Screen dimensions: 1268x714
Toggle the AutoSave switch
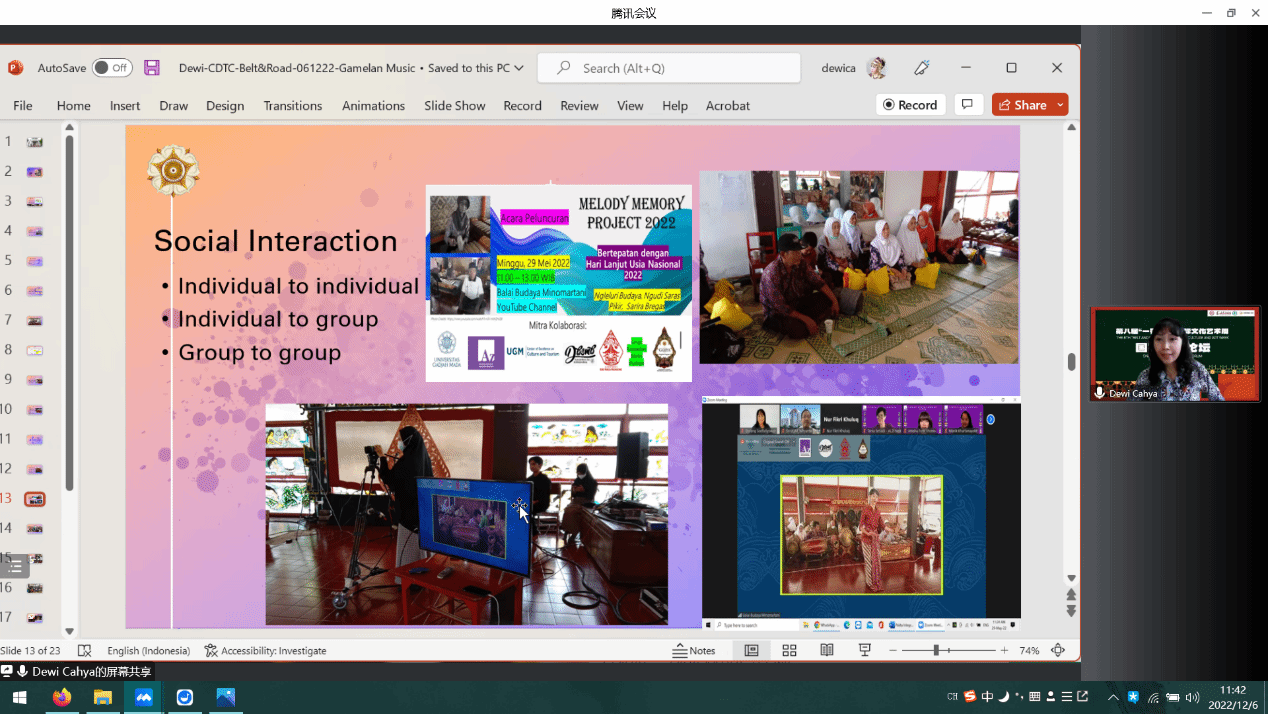click(112, 68)
